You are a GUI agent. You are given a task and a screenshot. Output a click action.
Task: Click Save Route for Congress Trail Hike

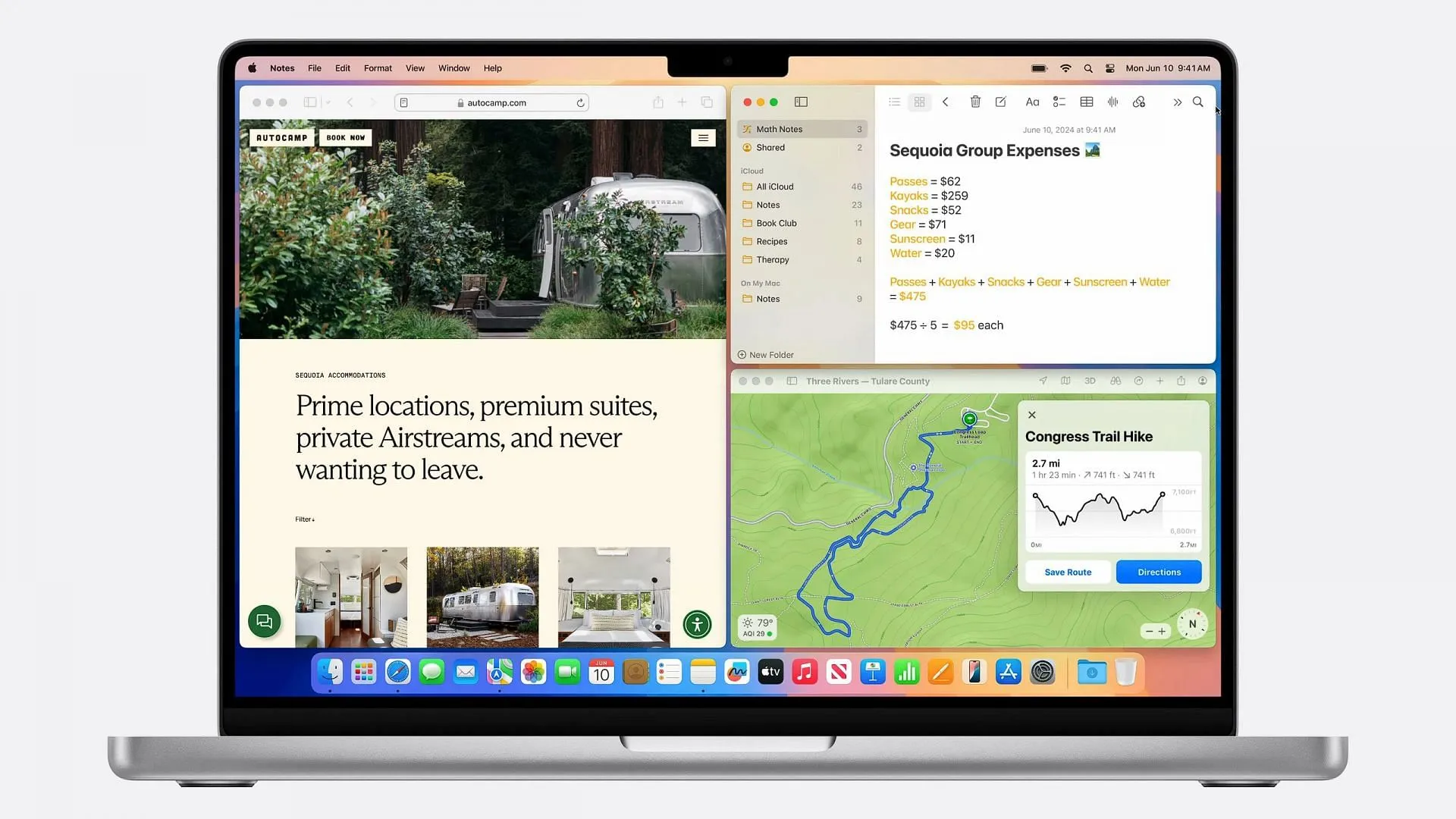click(x=1068, y=572)
